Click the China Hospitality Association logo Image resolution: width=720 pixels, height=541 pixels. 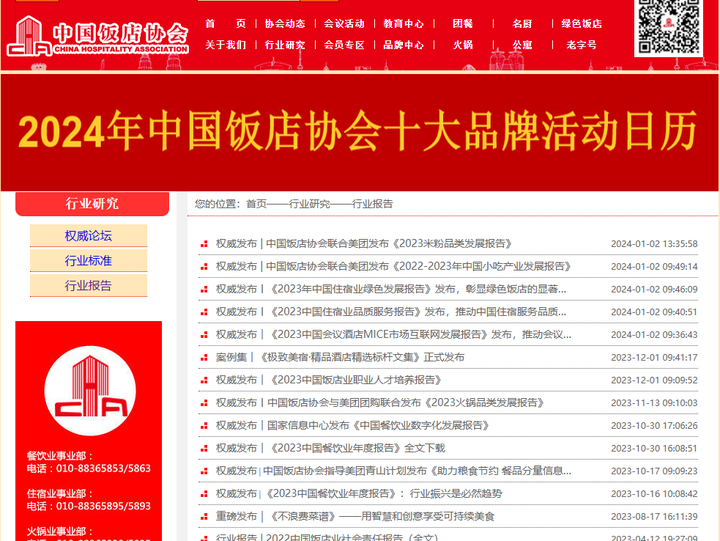point(98,36)
